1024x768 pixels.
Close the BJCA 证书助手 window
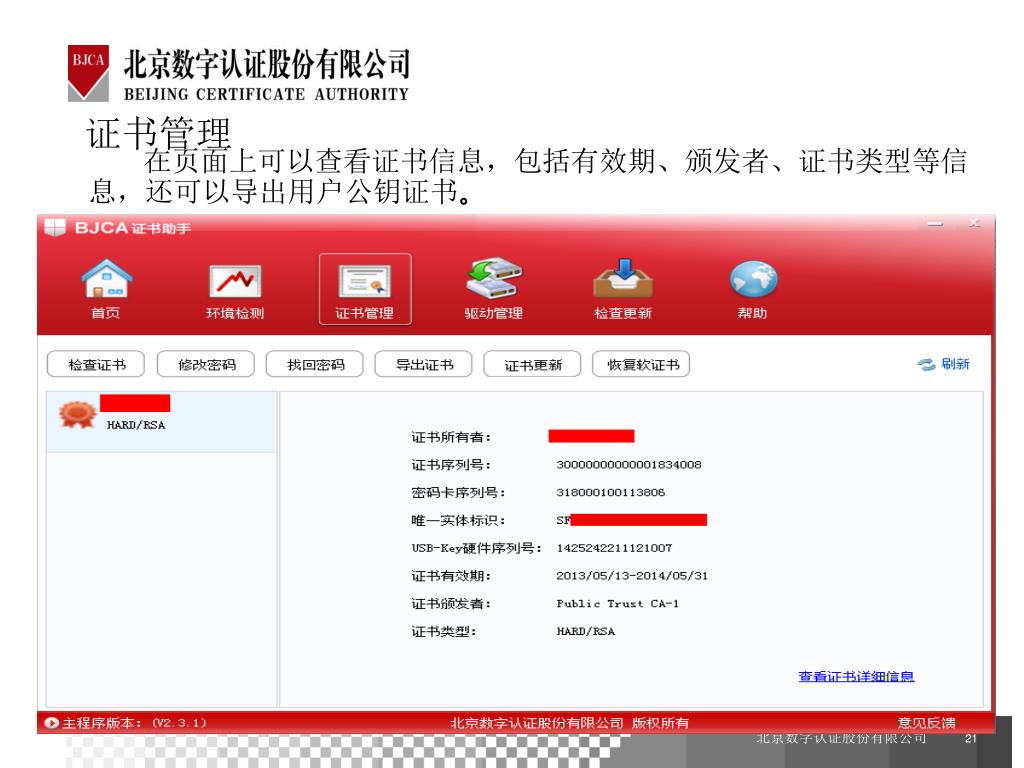[974, 223]
